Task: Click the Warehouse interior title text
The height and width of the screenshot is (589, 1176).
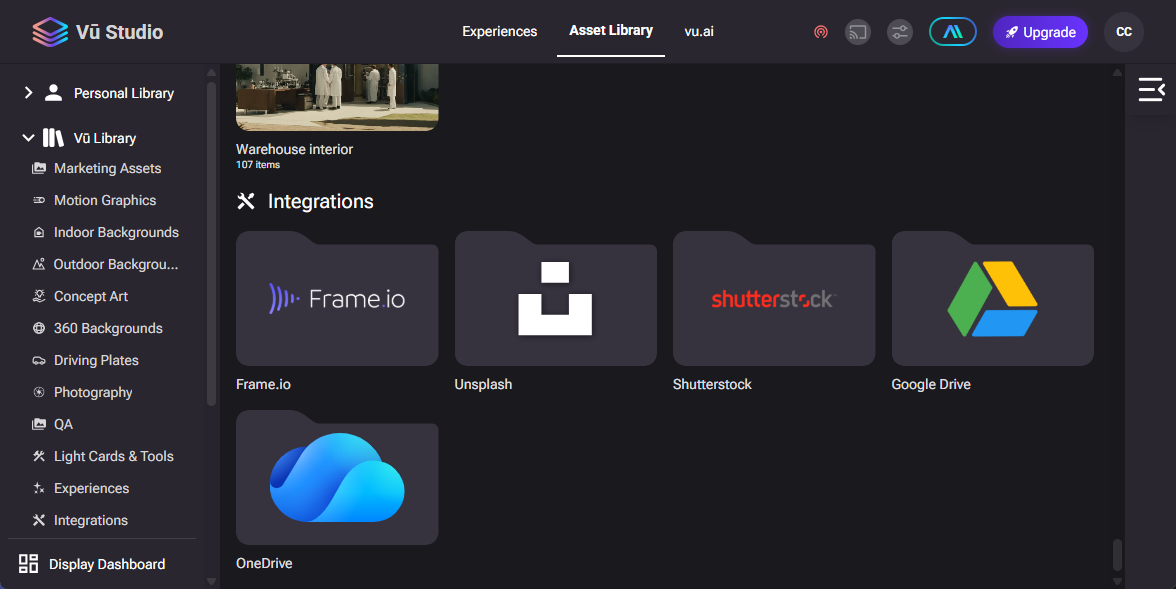Action: (294, 149)
